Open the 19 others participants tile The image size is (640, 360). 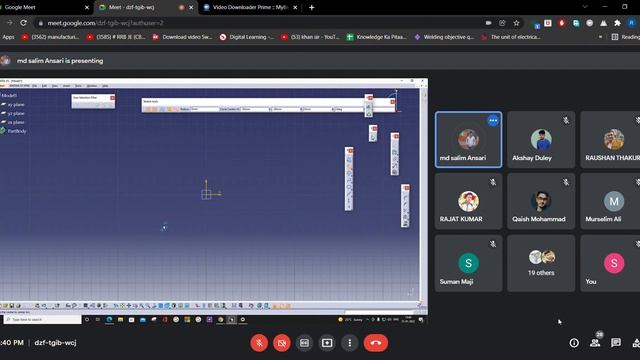541,263
